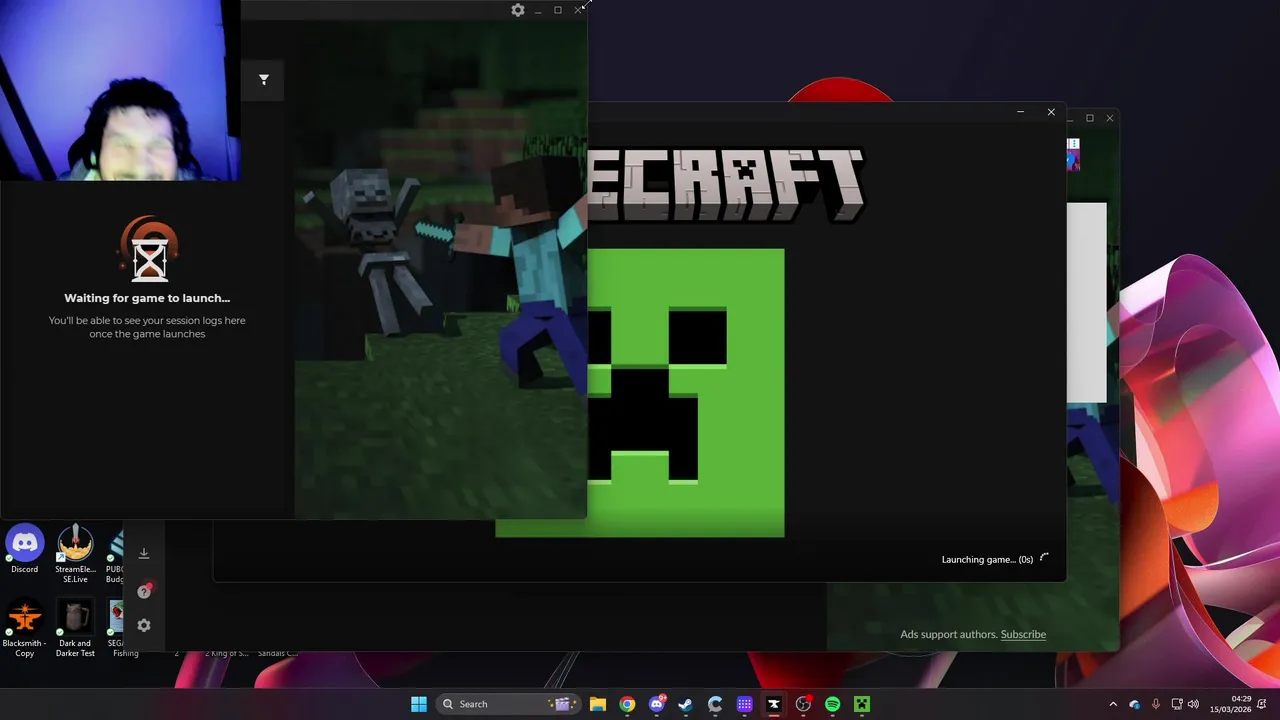The image size is (1280, 720).
Task: Open the Blacksmith - Copy desktop shortcut
Action: (x=25, y=628)
